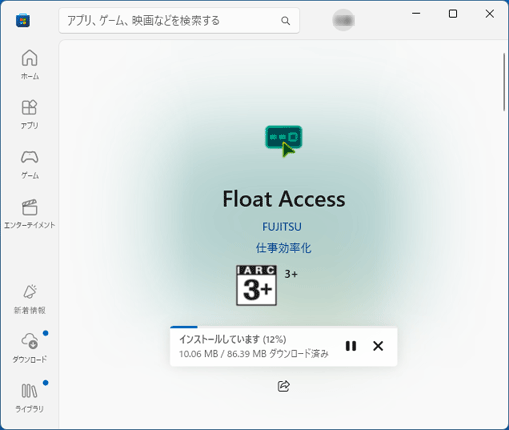This screenshot has width=509, height=430.
Task: Click the 'インストールしています (12%)' status text
Action: 233,339
